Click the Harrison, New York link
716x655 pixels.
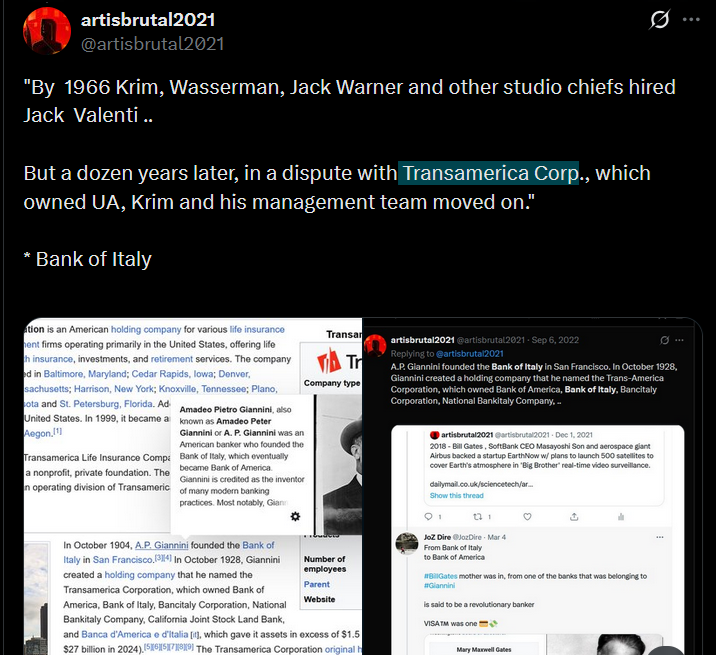(114, 389)
